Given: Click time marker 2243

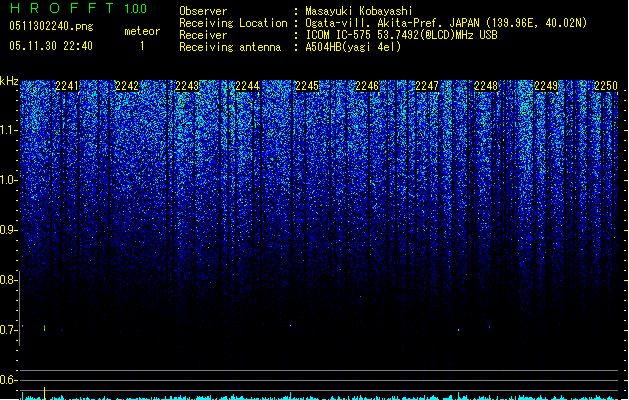Looking at the screenshot, I should (187, 86).
